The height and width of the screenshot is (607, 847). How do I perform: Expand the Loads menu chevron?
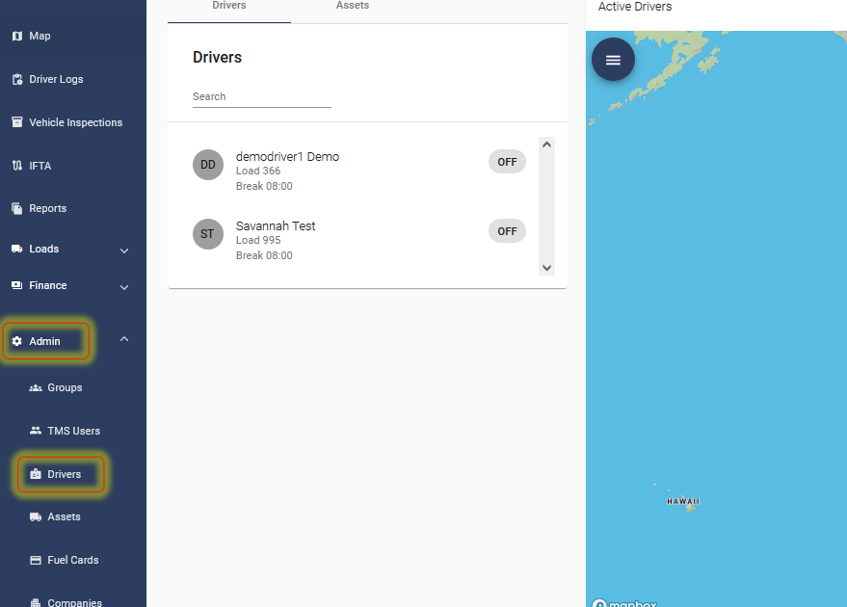(x=124, y=250)
